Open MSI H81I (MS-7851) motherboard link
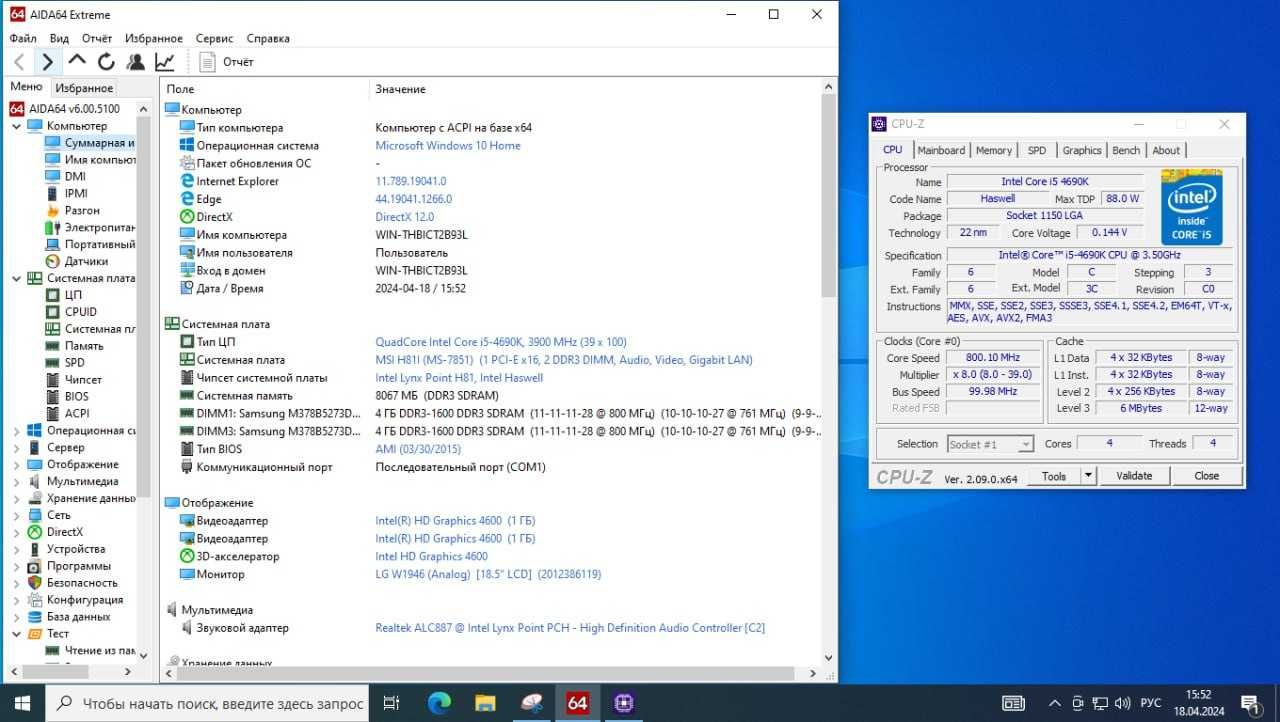The image size is (1280, 722). (x=564, y=360)
